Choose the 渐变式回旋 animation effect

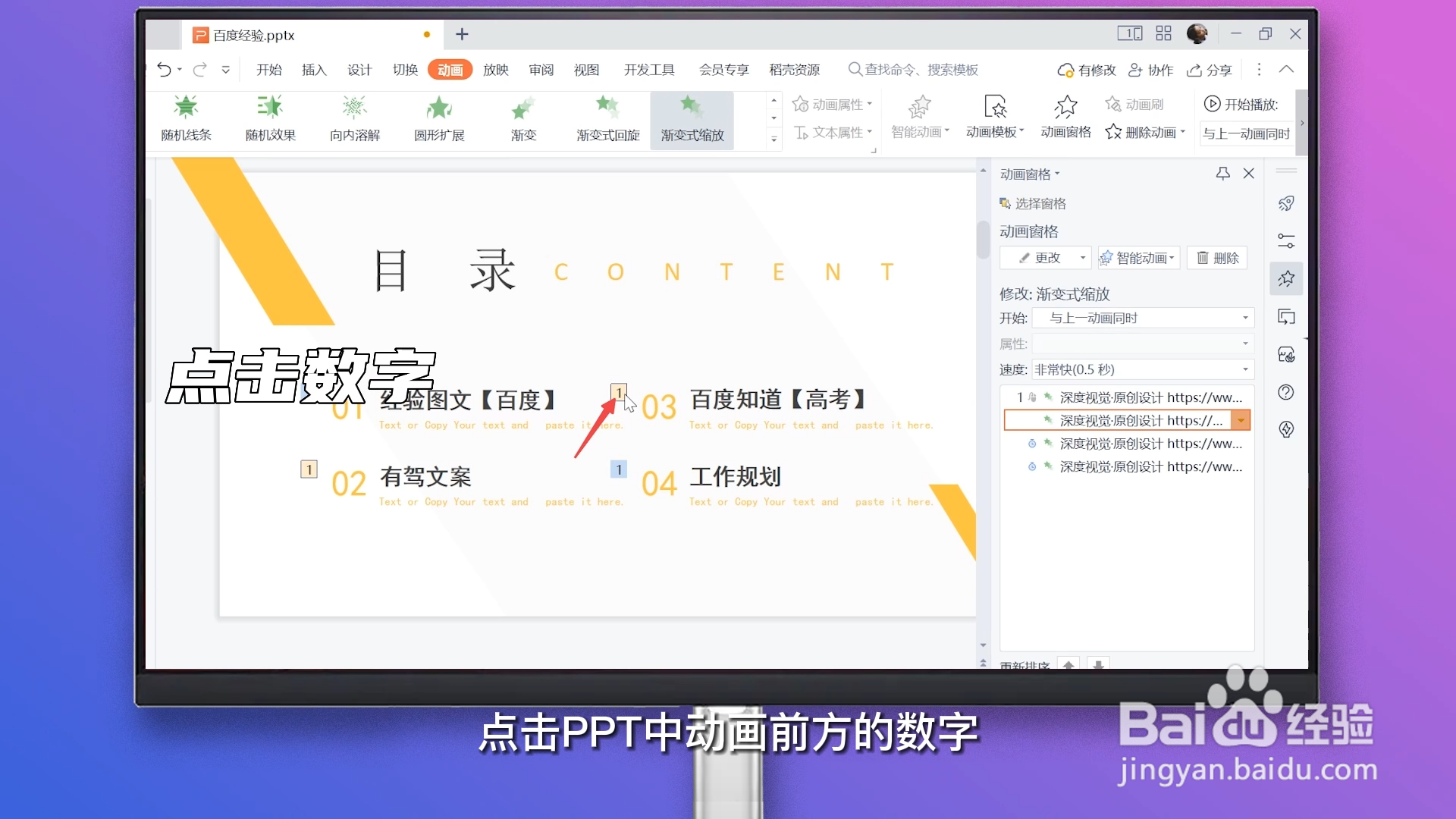click(x=607, y=119)
